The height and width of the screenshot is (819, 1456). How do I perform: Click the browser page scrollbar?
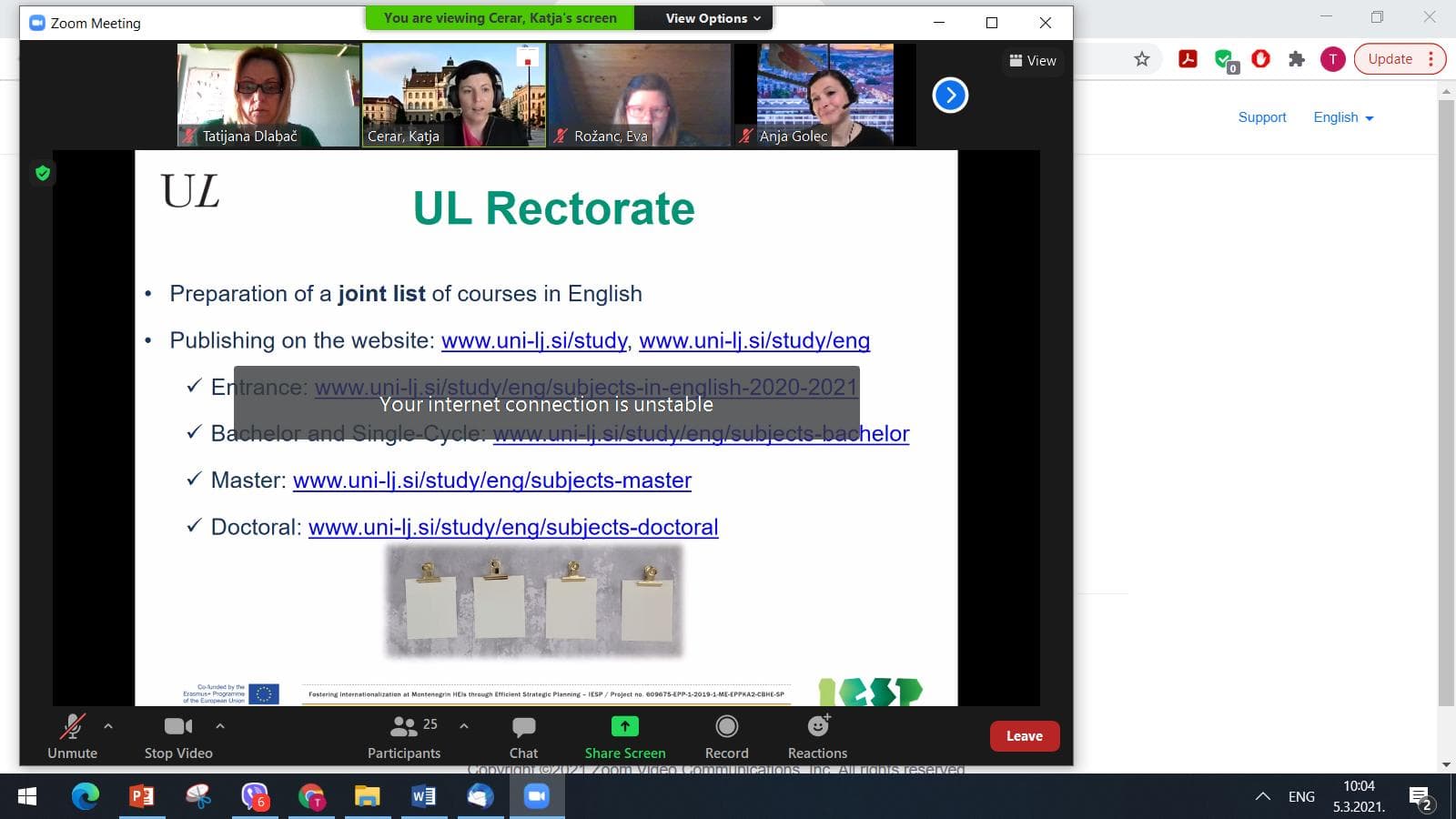1446,403
